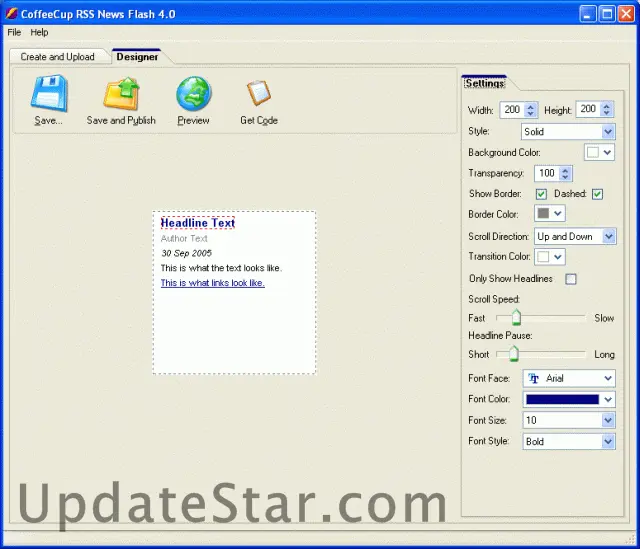Toggle the Dashed border checkbox
This screenshot has height=549, width=640.
[597, 194]
